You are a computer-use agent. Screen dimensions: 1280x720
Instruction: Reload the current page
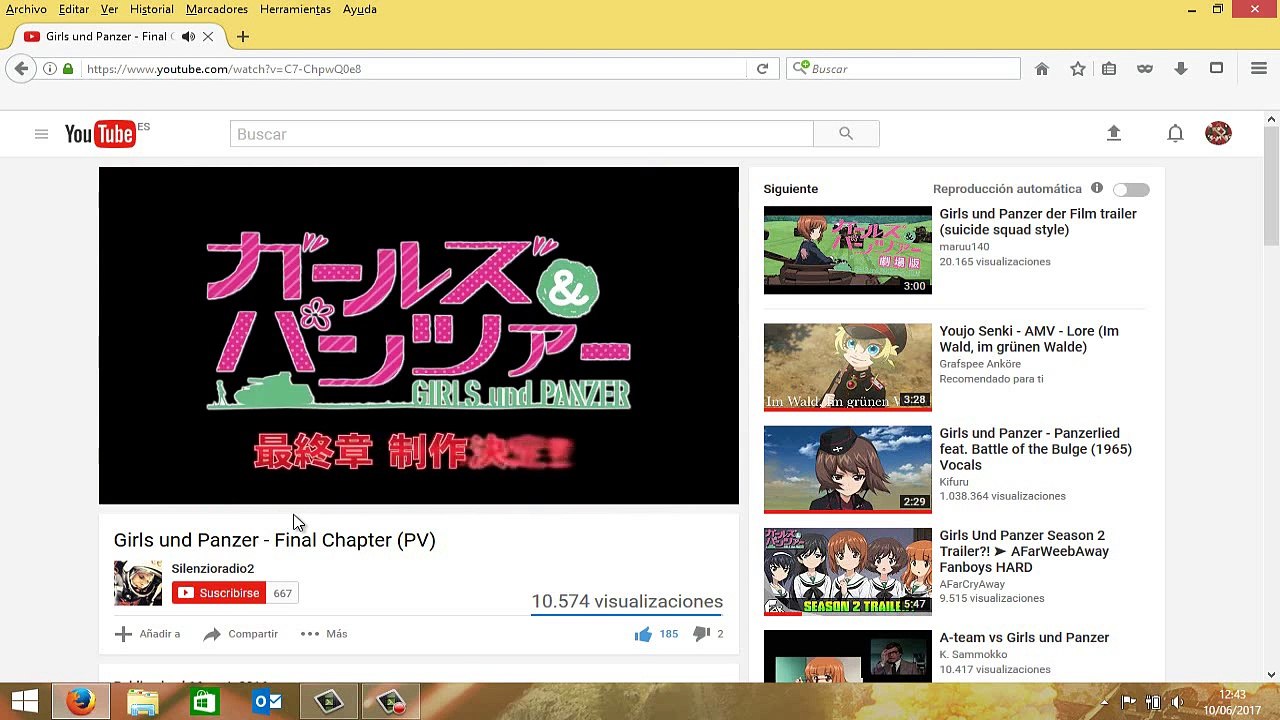point(762,69)
